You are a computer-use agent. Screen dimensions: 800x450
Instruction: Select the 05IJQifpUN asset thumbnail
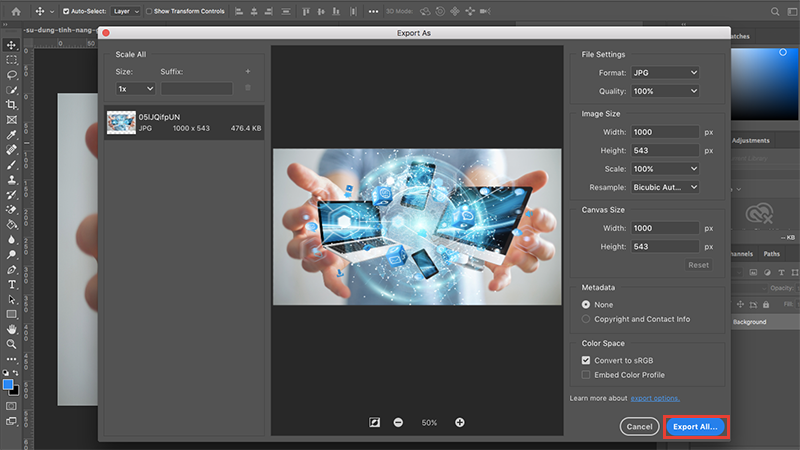pos(121,122)
